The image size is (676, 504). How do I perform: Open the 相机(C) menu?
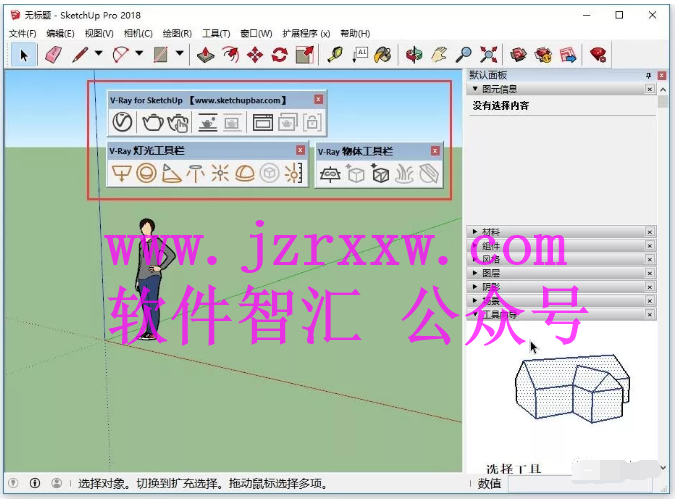tap(138, 34)
